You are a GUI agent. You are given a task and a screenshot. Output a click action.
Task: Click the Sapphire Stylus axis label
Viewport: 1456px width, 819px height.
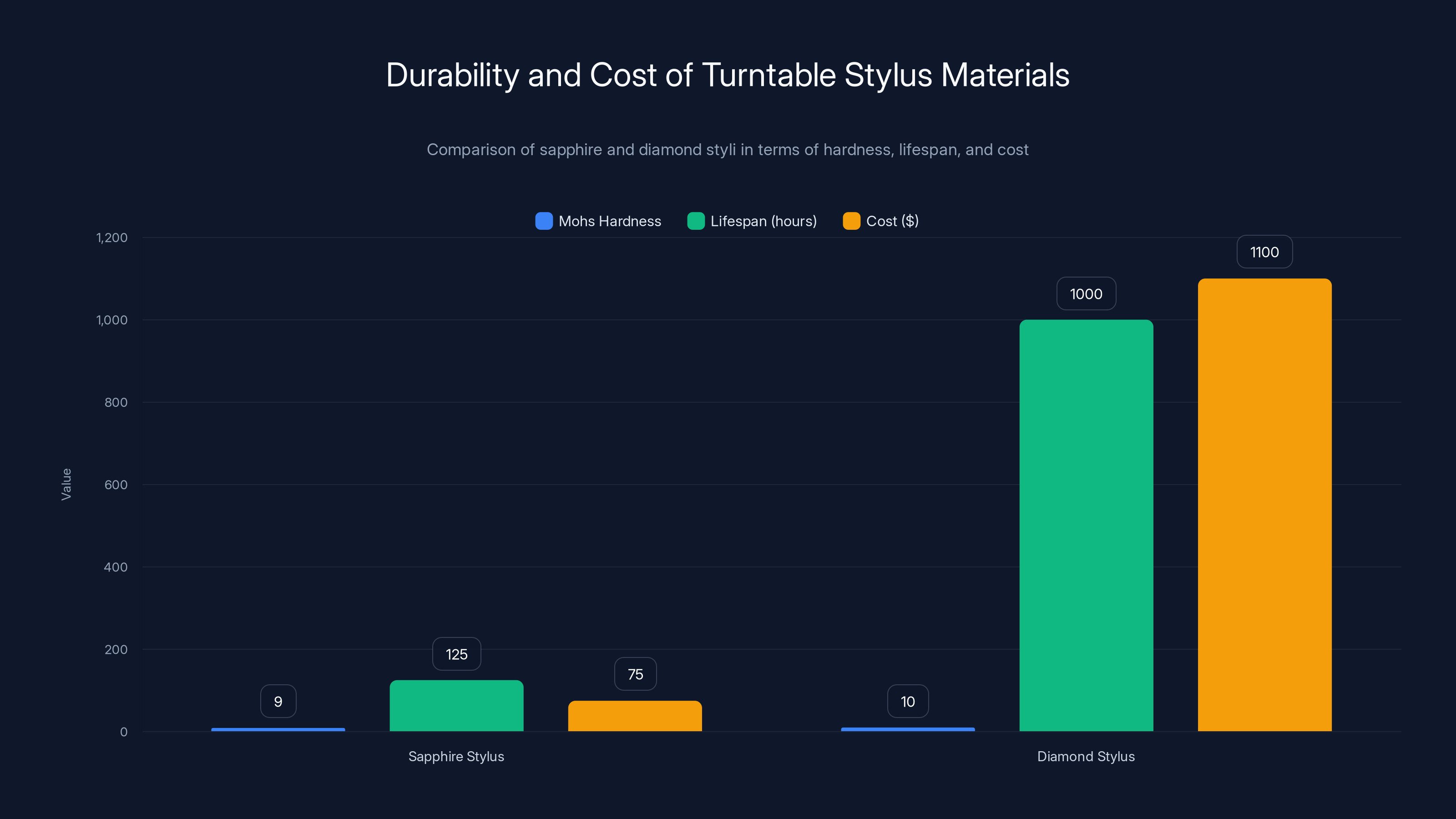click(456, 756)
